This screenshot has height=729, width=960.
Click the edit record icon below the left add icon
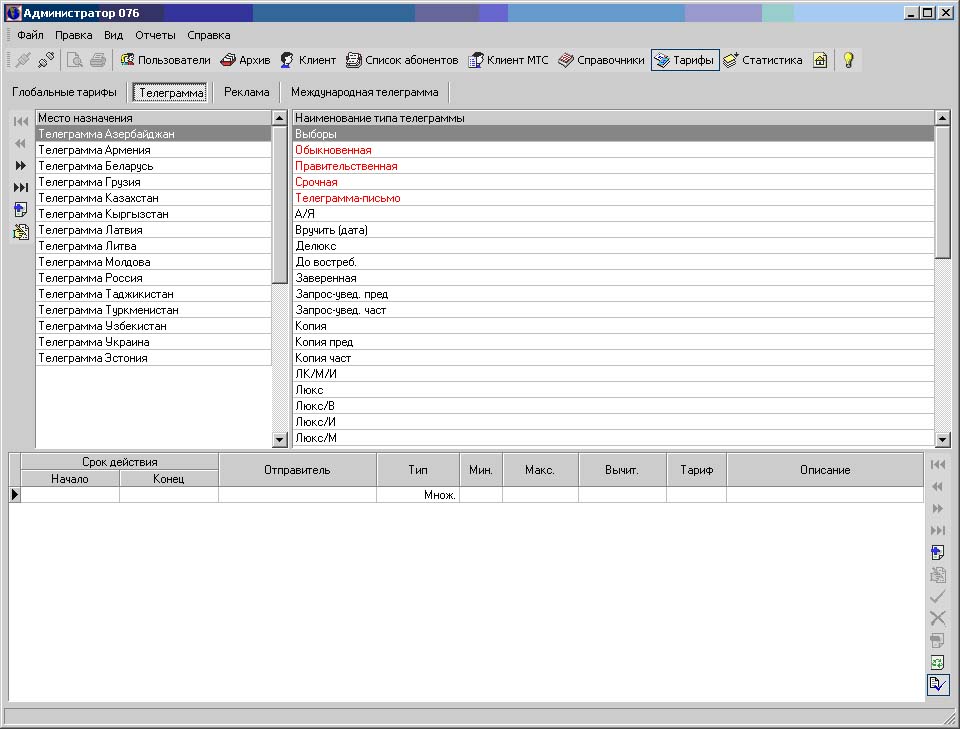[21, 232]
